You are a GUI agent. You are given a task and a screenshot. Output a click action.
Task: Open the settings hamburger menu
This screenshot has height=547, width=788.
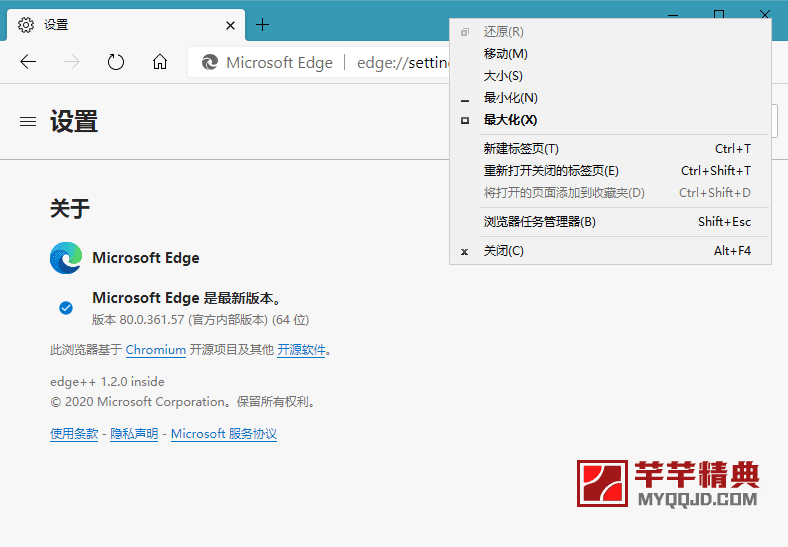[28, 122]
